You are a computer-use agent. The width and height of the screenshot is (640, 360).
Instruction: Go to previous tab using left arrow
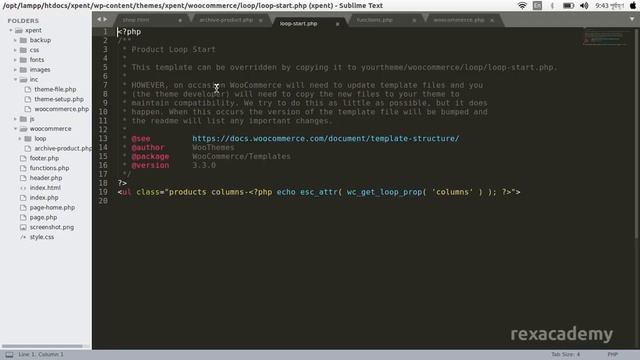[x=99, y=19]
